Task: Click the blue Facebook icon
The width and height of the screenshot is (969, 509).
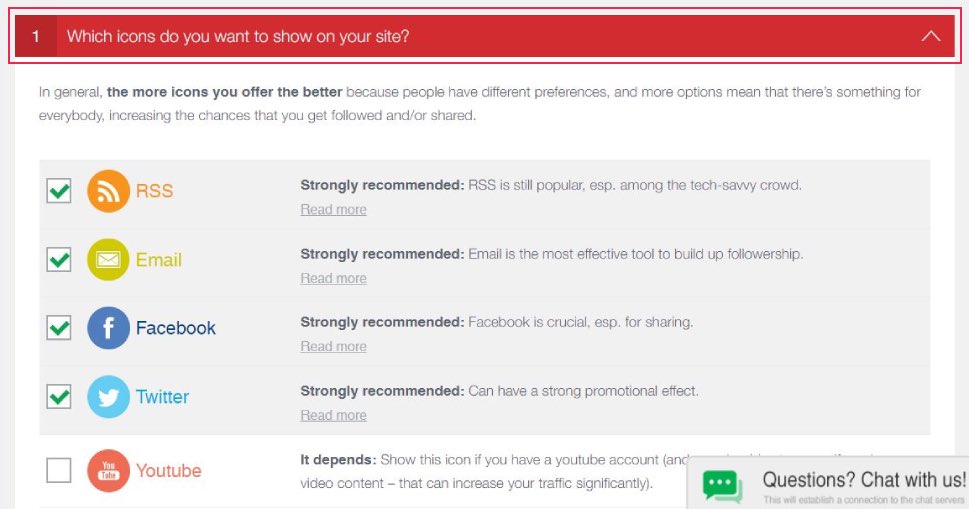Action: [x=108, y=328]
